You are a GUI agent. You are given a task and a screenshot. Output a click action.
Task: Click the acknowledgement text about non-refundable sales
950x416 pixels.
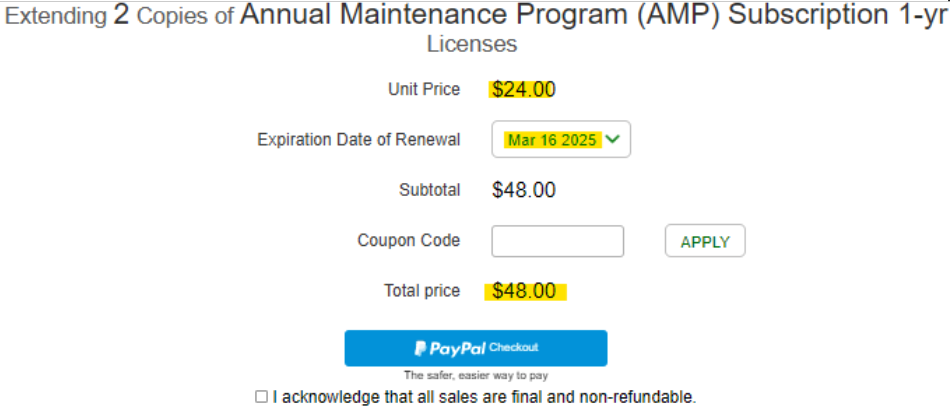pos(484,397)
